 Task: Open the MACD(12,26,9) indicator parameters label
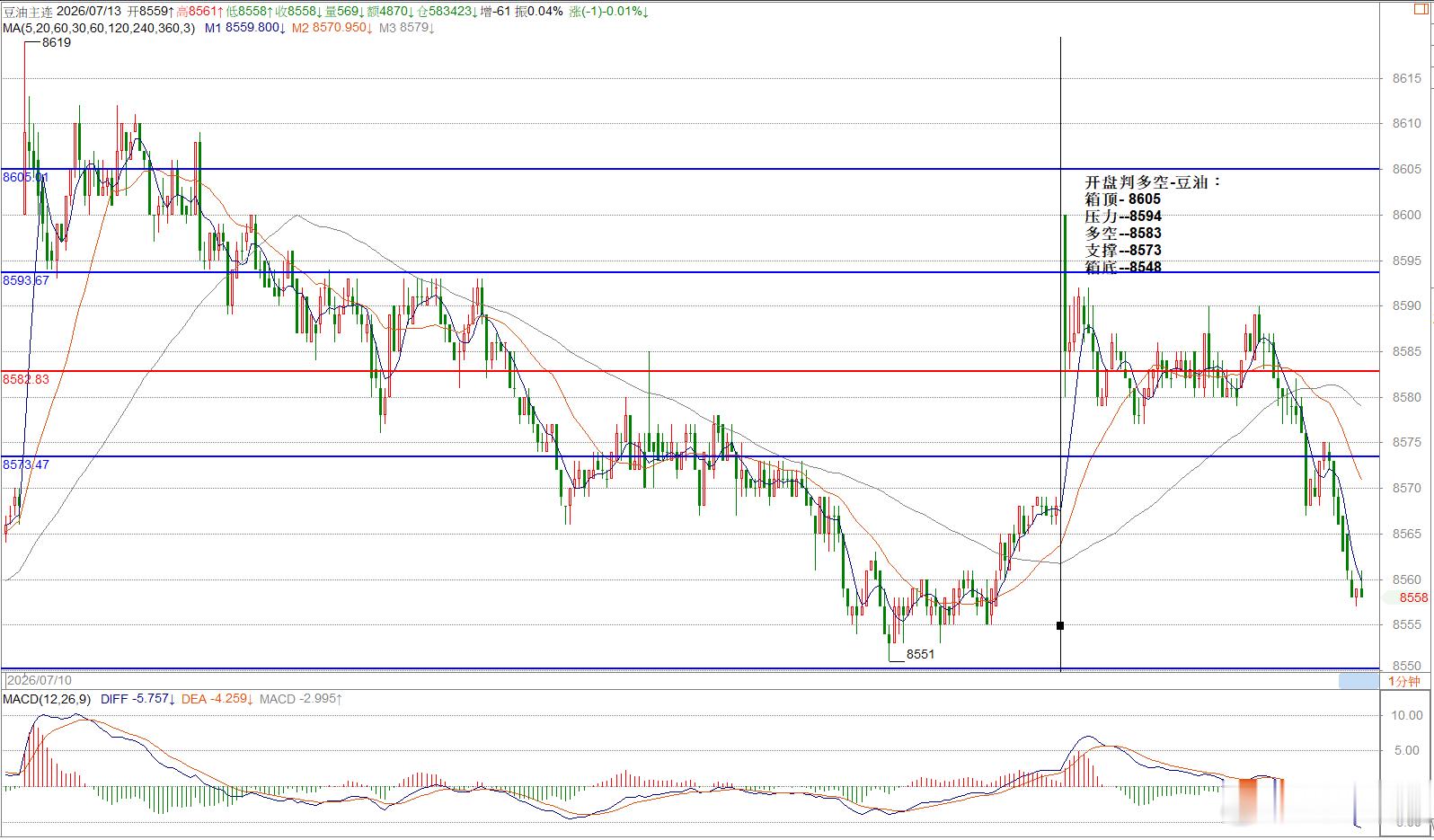click(47, 698)
